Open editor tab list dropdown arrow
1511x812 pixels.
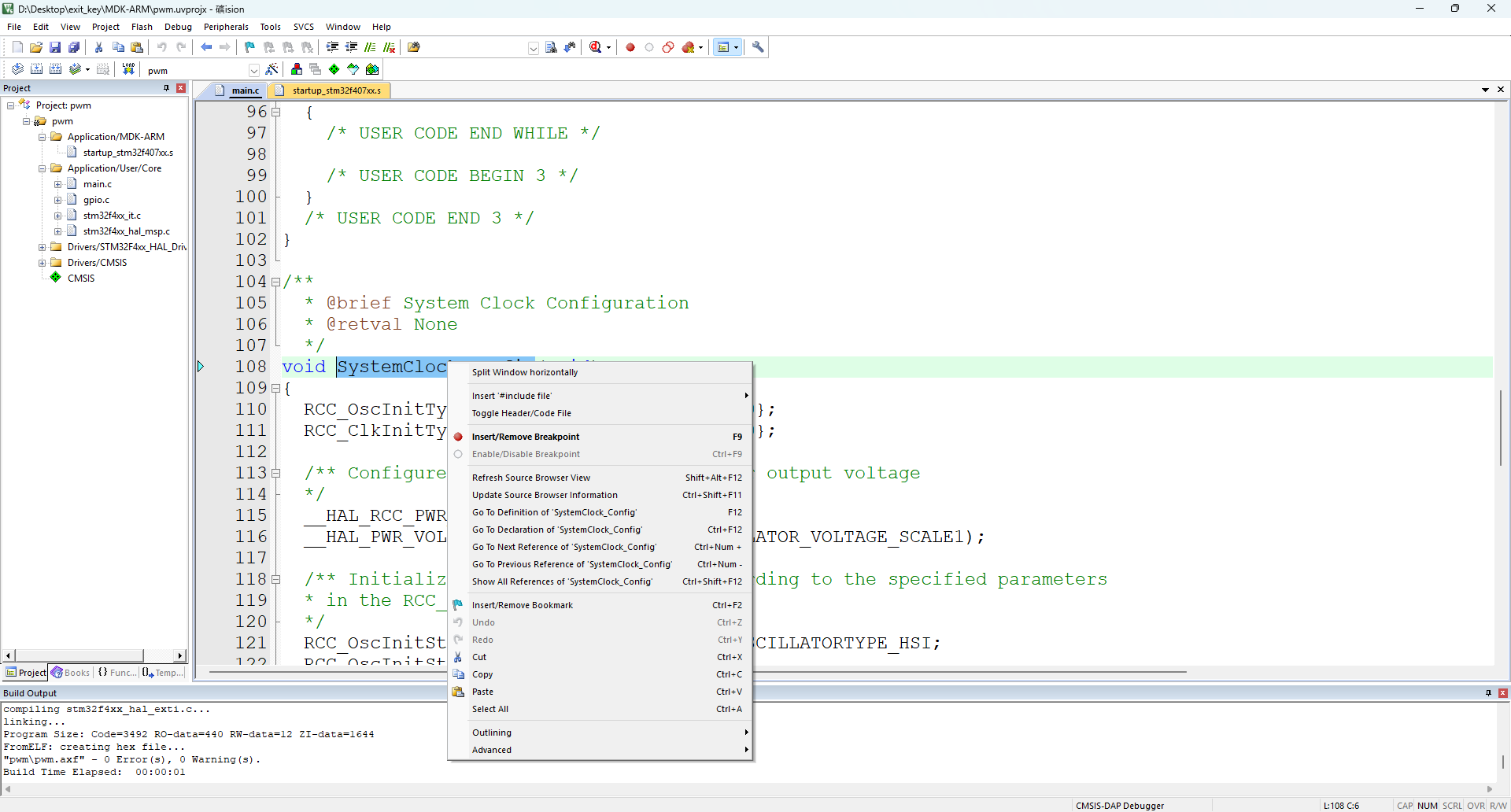1485,90
